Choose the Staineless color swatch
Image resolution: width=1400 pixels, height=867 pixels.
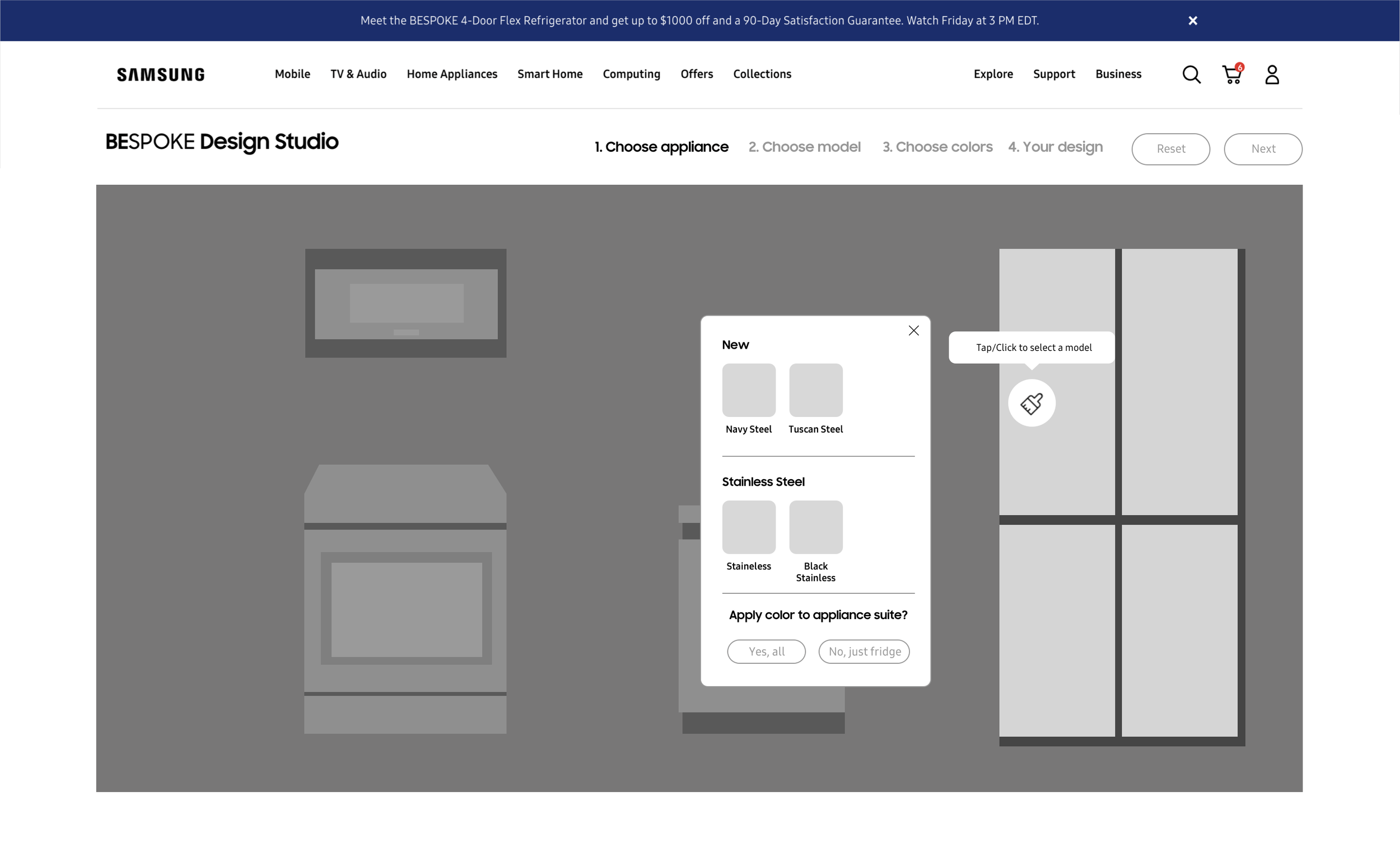(x=749, y=527)
